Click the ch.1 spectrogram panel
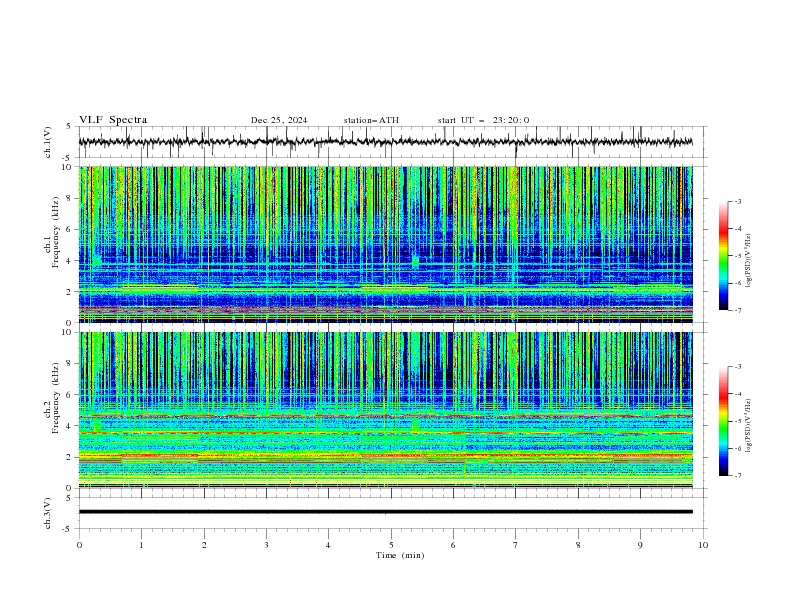The image size is (792, 612). (385, 244)
